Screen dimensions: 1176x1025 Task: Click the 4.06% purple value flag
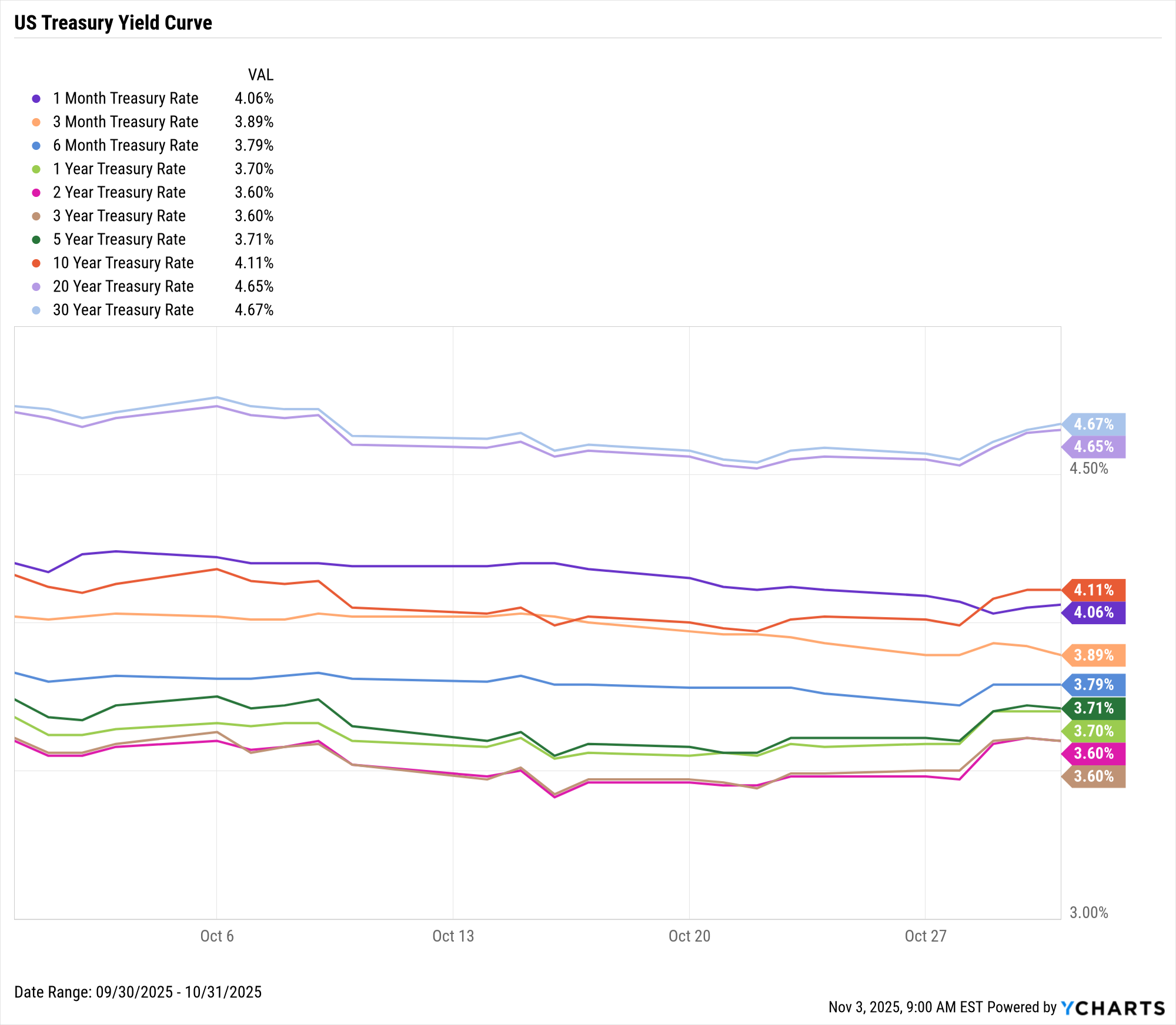click(1094, 612)
